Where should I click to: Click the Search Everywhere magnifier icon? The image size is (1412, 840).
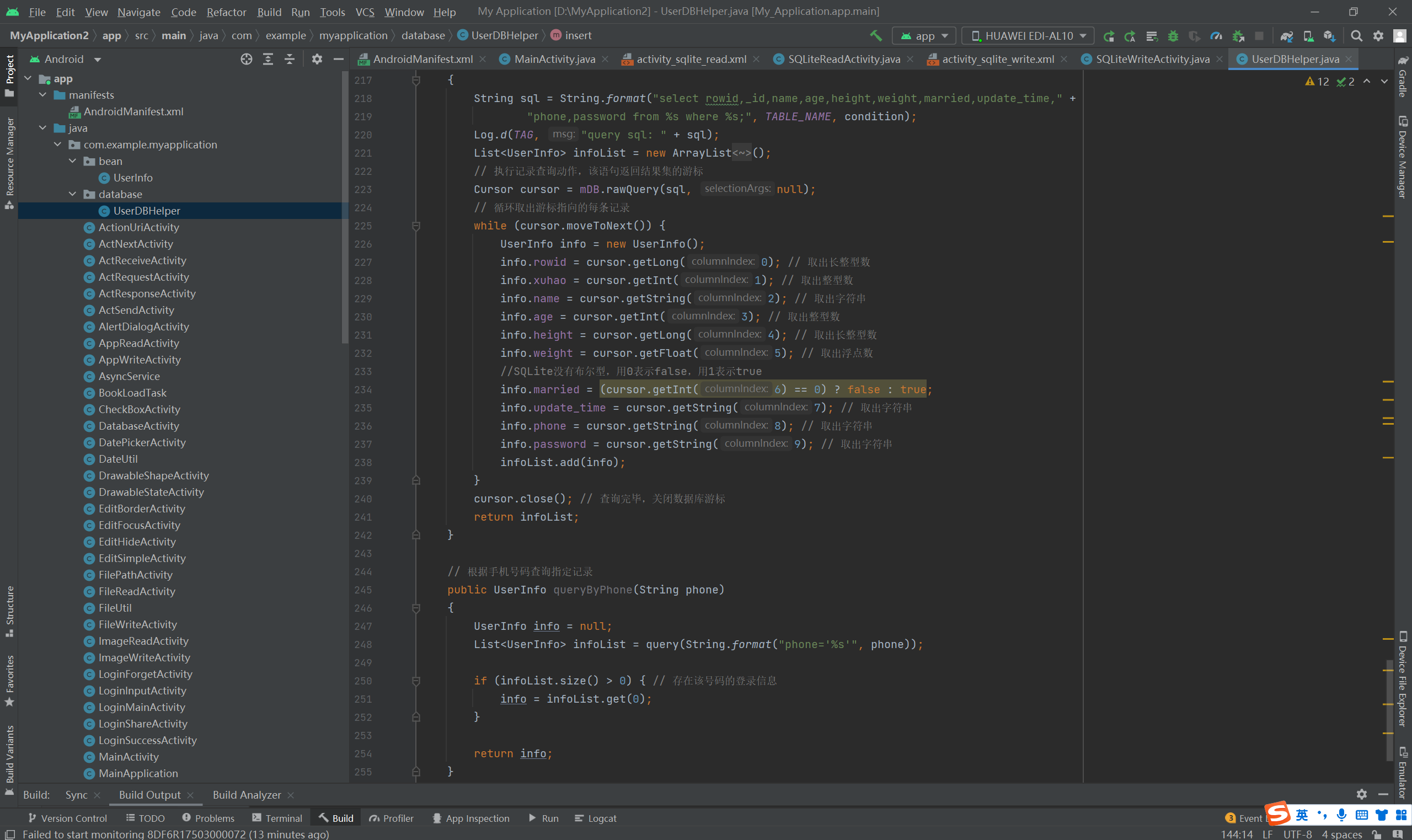pyautogui.click(x=1356, y=36)
